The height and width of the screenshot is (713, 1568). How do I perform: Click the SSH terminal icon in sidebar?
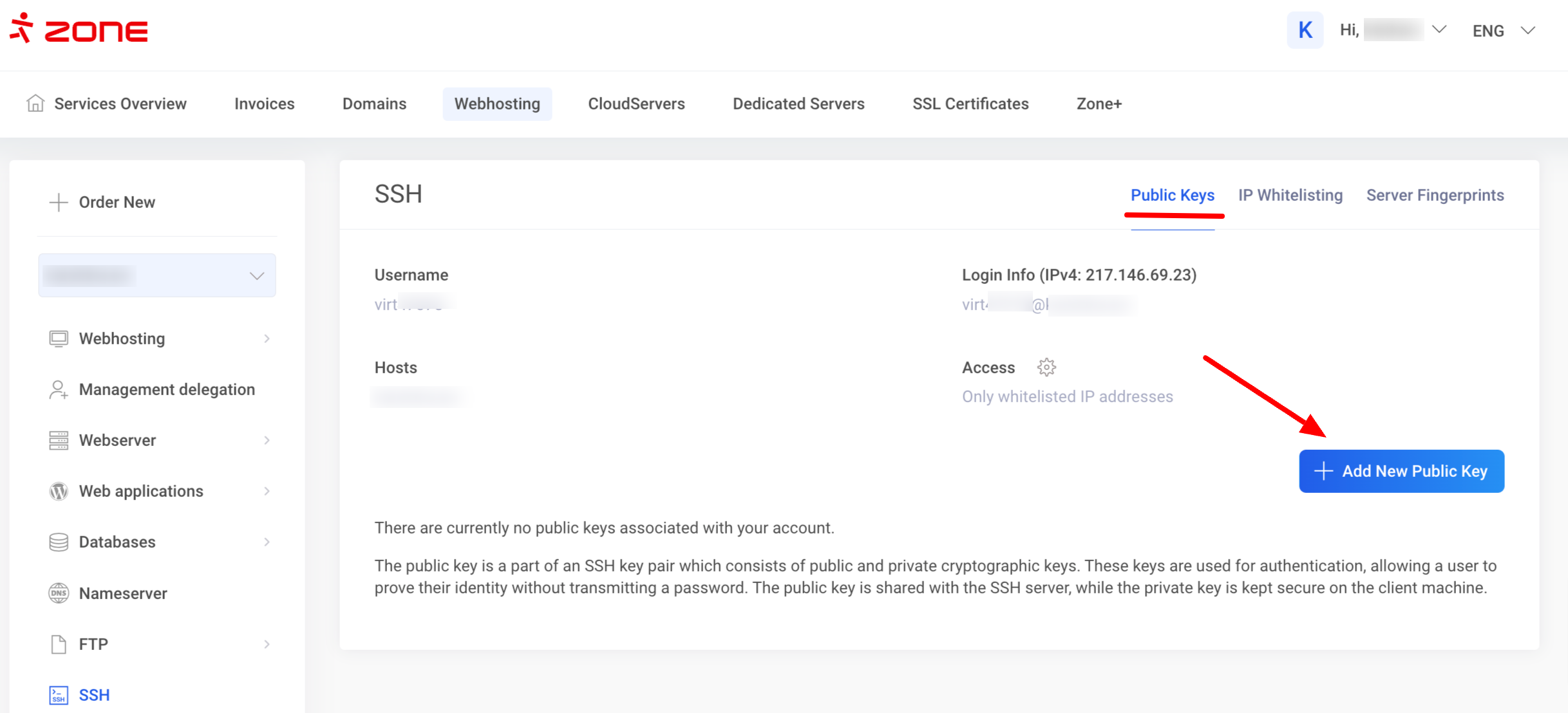(x=59, y=695)
